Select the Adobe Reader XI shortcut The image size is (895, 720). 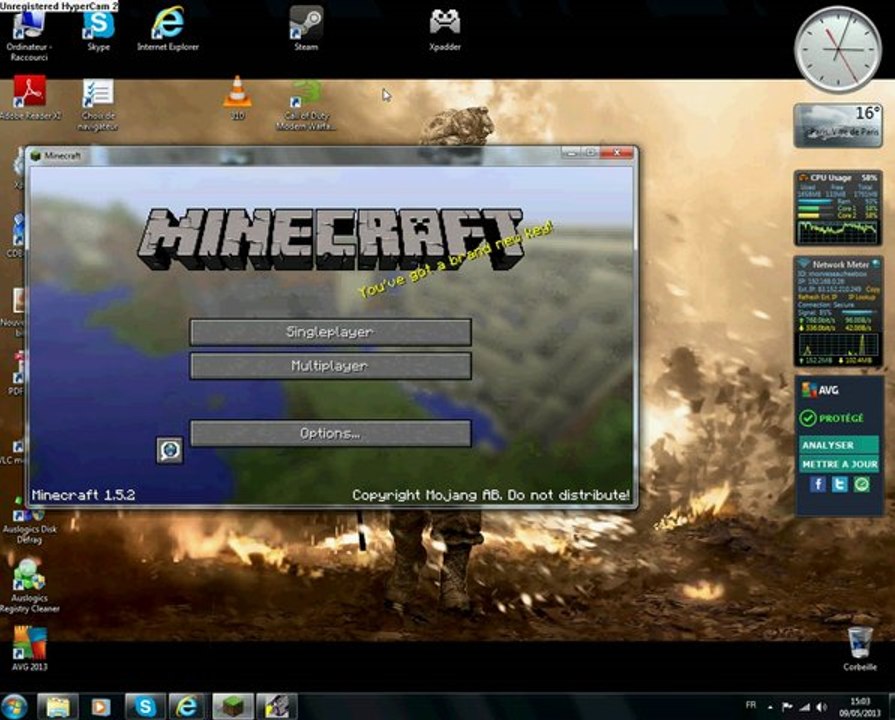(30, 98)
